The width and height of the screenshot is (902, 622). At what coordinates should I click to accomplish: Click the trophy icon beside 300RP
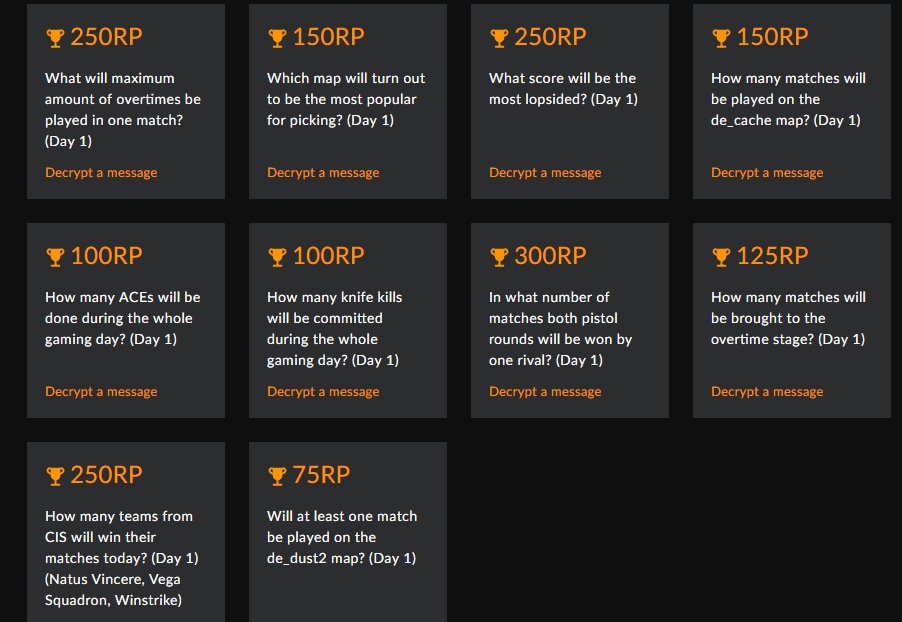coord(499,257)
